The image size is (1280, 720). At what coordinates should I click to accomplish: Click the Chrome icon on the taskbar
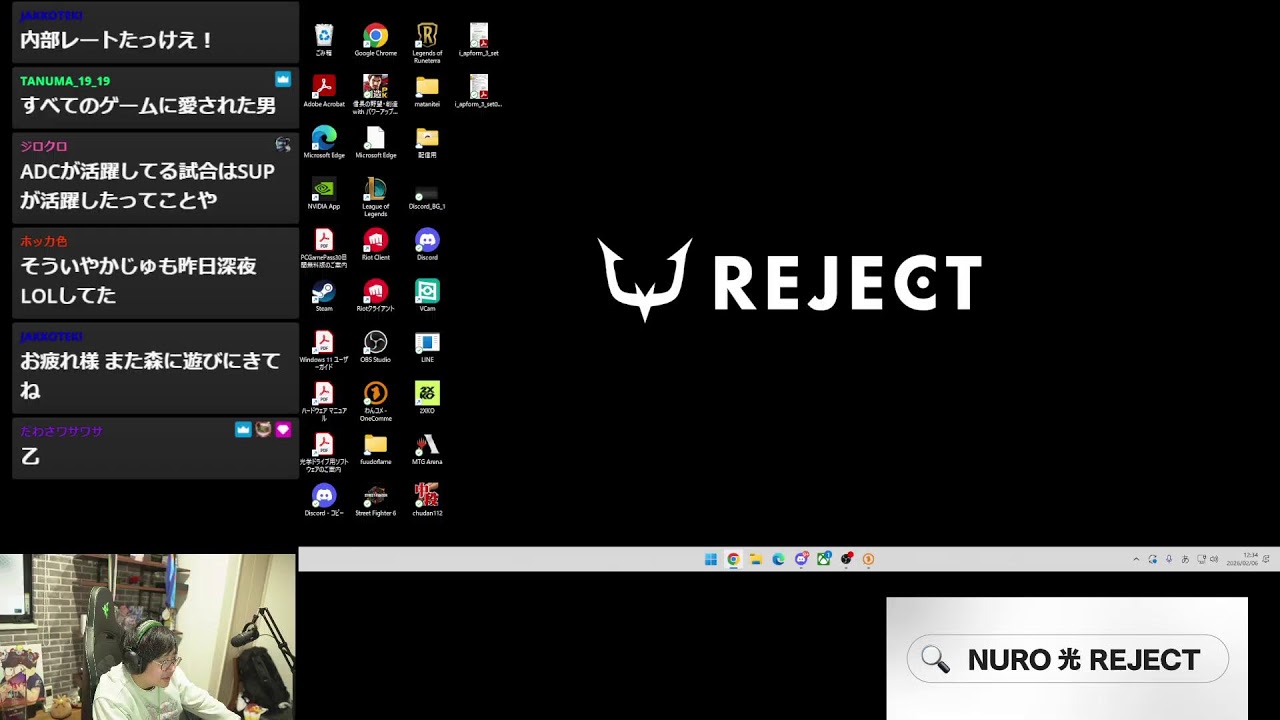pyautogui.click(x=733, y=559)
